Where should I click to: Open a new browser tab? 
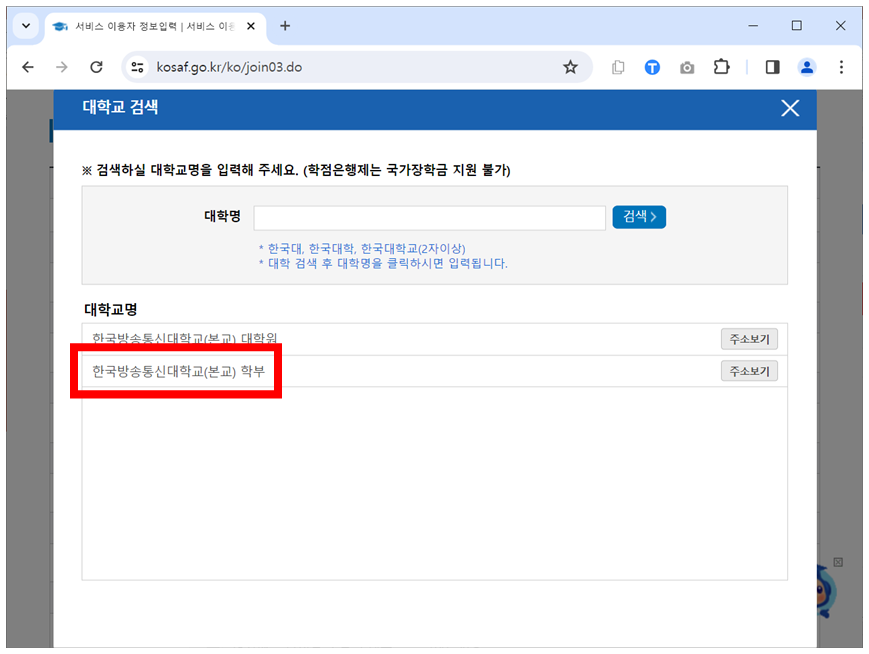point(285,26)
